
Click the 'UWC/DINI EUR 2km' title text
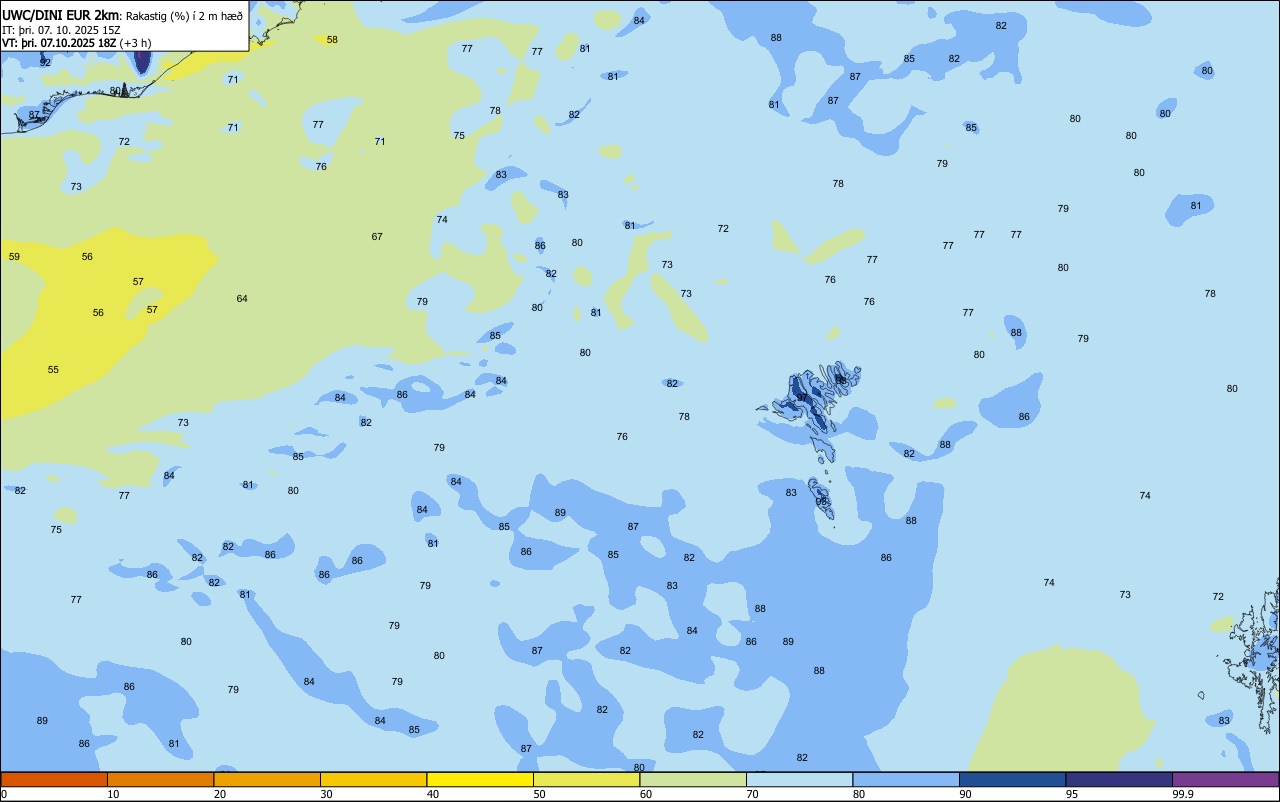click(61, 15)
